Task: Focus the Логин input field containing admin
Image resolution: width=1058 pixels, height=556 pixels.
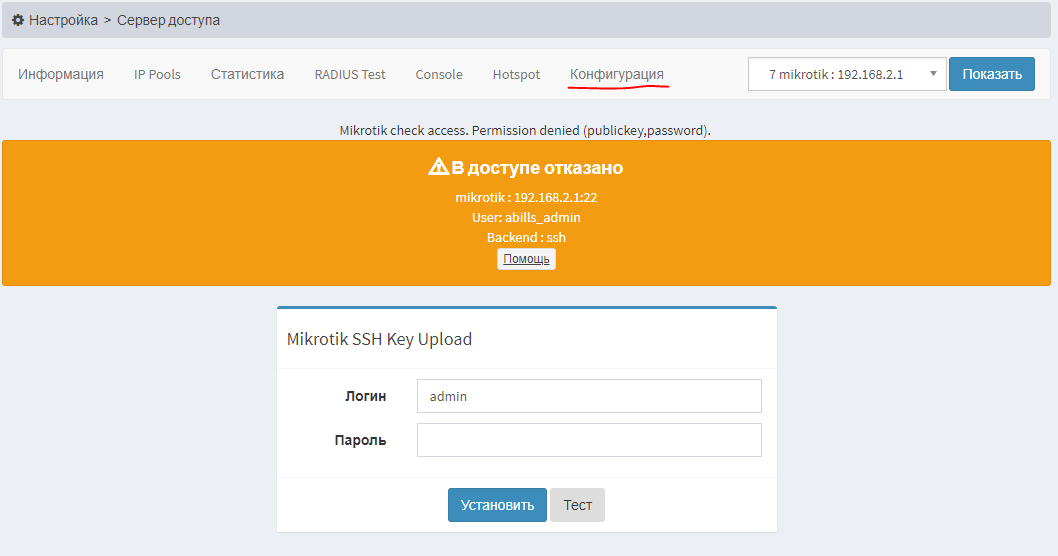Action: click(589, 396)
